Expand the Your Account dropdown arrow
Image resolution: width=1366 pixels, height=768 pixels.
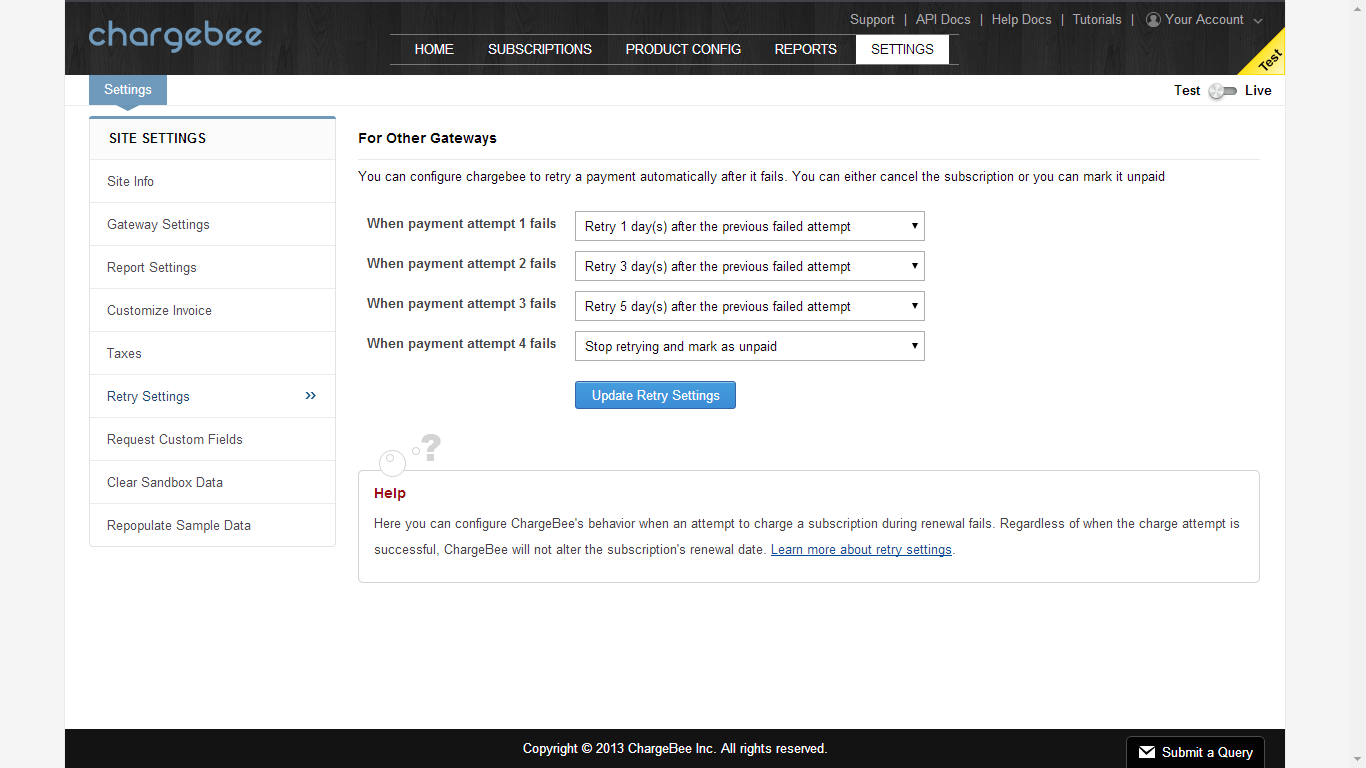1258,21
